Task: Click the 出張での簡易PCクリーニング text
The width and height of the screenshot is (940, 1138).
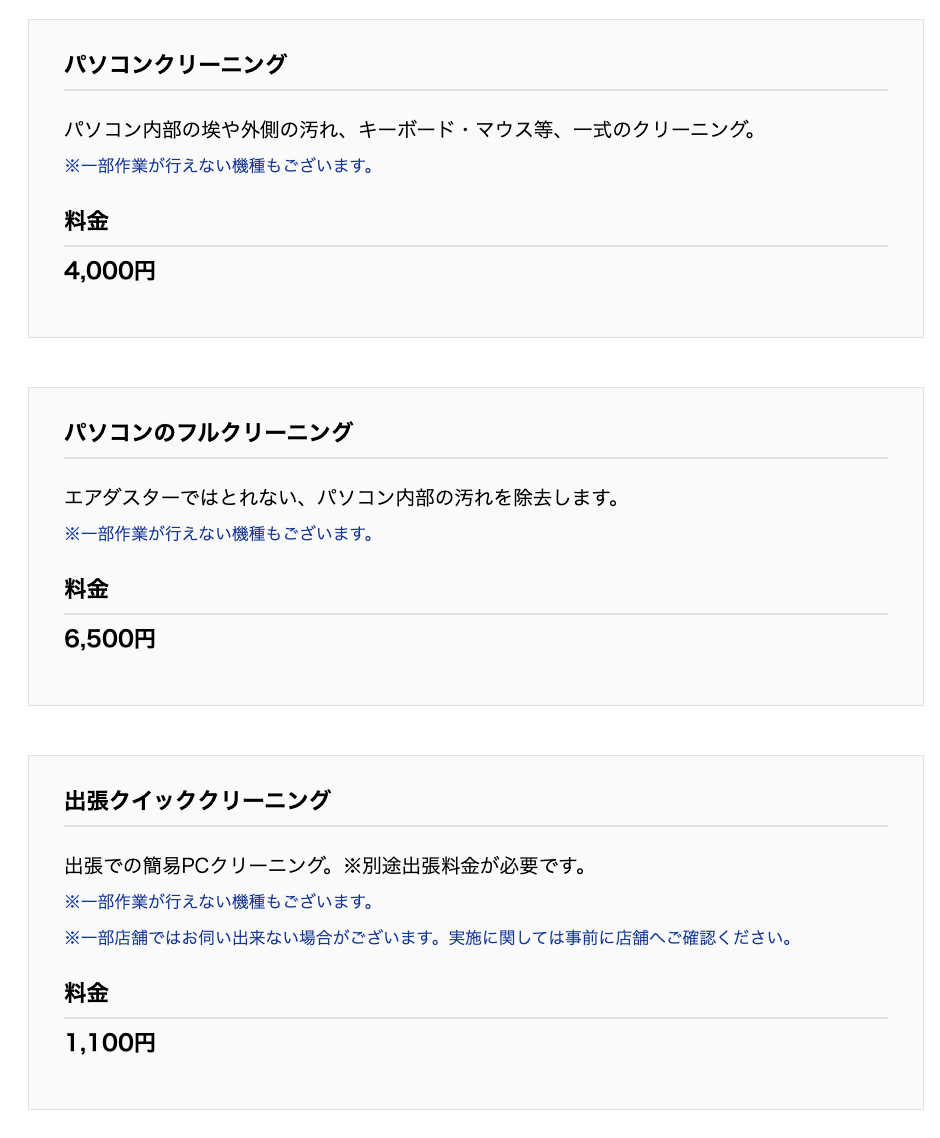Action: click(x=202, y=866)
